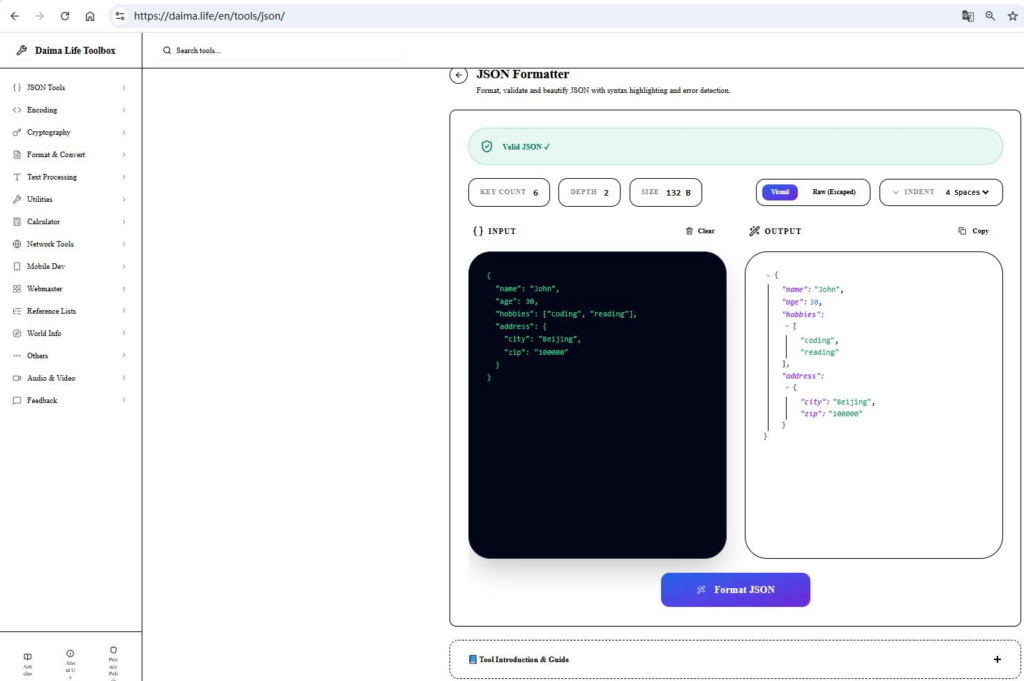Click the search magnifier icon
This screenshot has height=681, width=1024.
167,50
